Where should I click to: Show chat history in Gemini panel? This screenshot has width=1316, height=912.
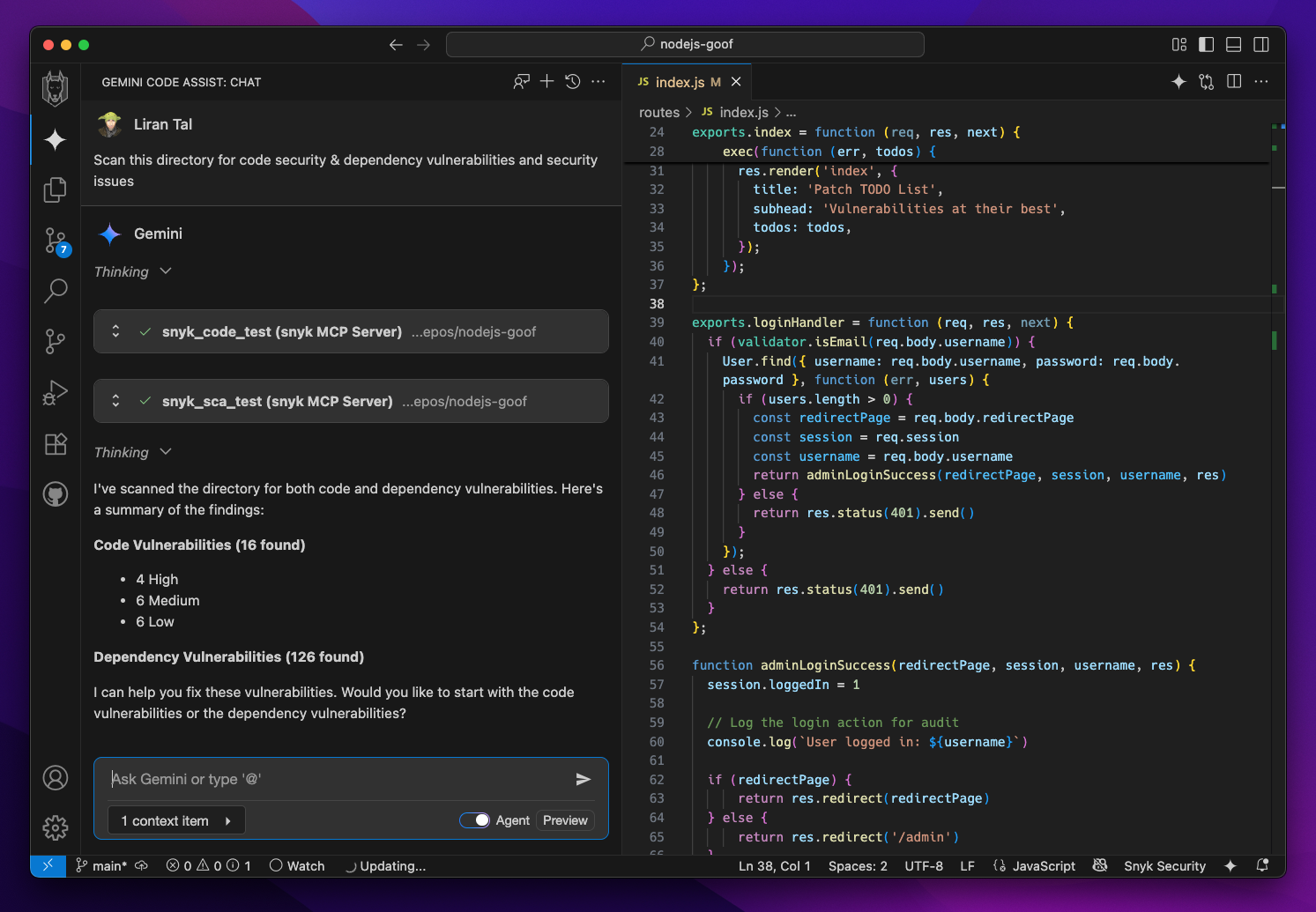[573, 82]
